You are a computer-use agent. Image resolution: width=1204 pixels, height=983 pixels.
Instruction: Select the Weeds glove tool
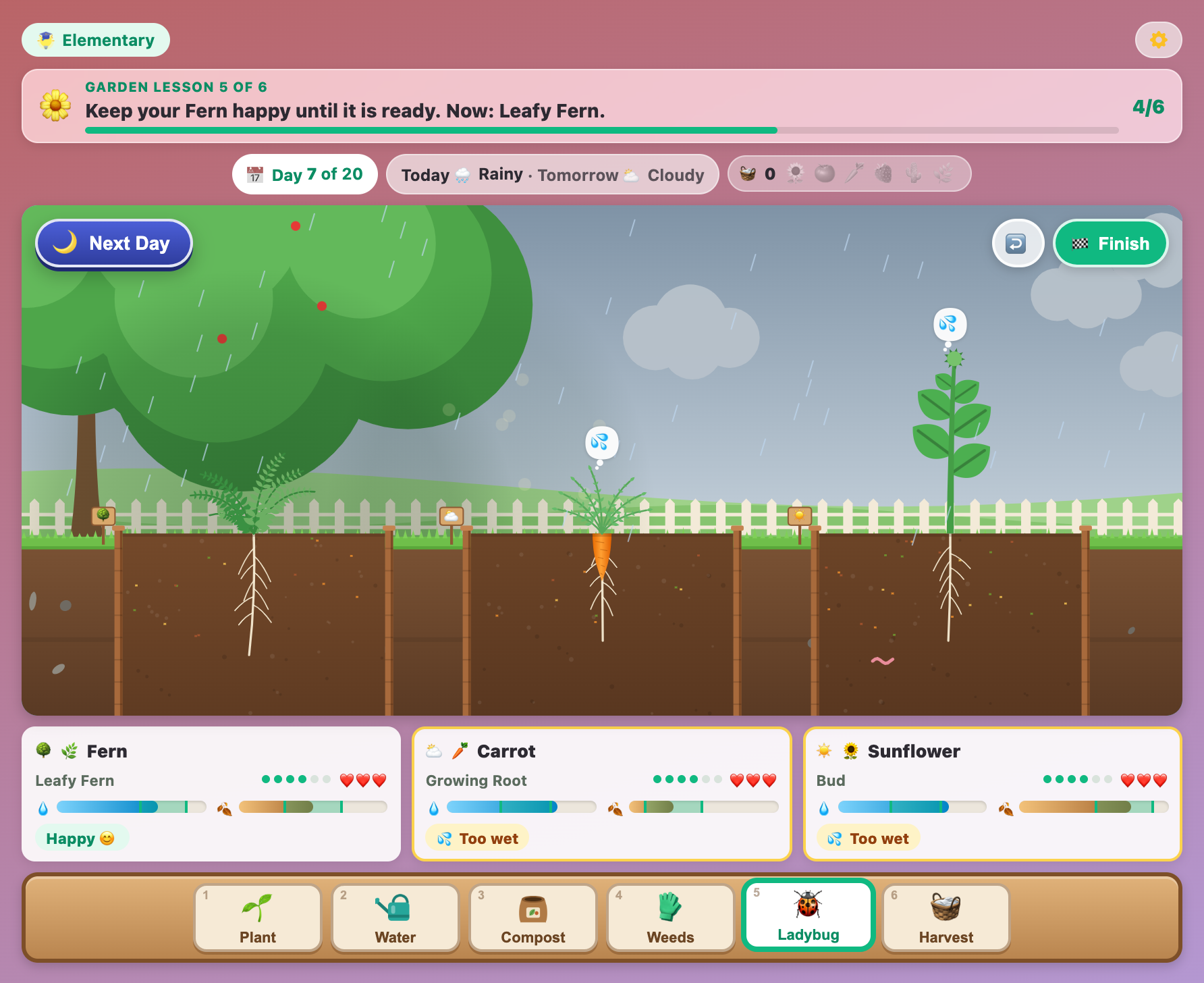(671, 918)
